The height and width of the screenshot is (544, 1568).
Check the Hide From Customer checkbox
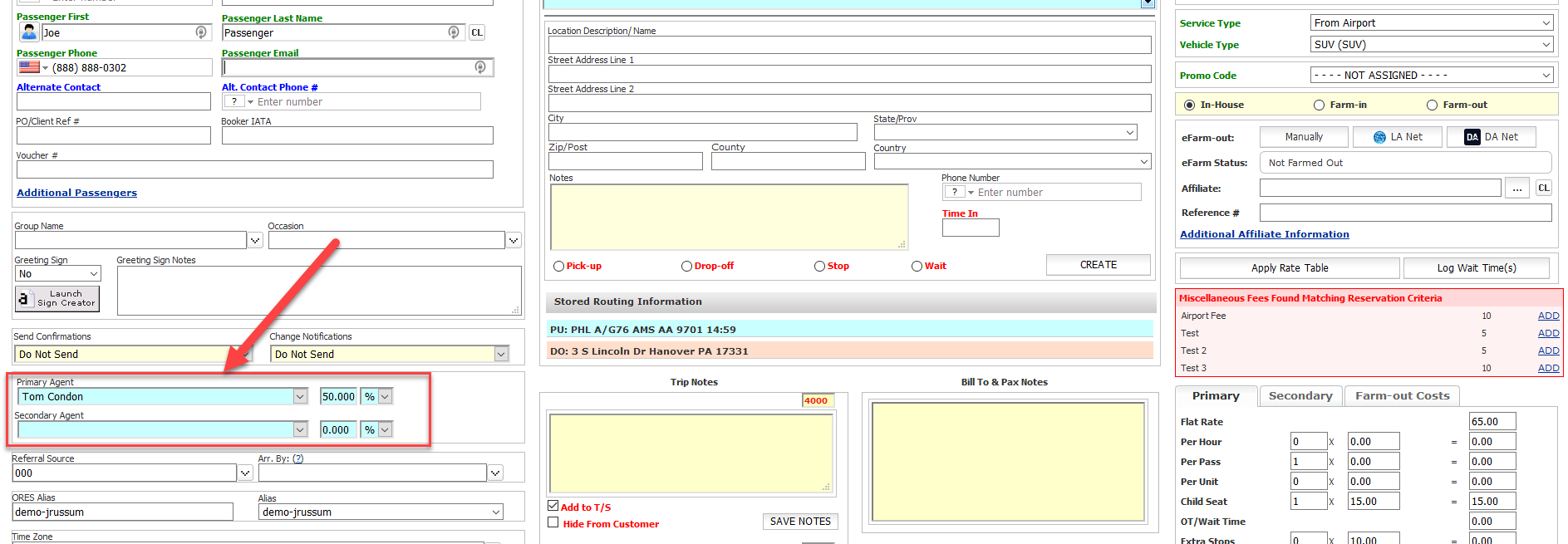click(553, 522)
